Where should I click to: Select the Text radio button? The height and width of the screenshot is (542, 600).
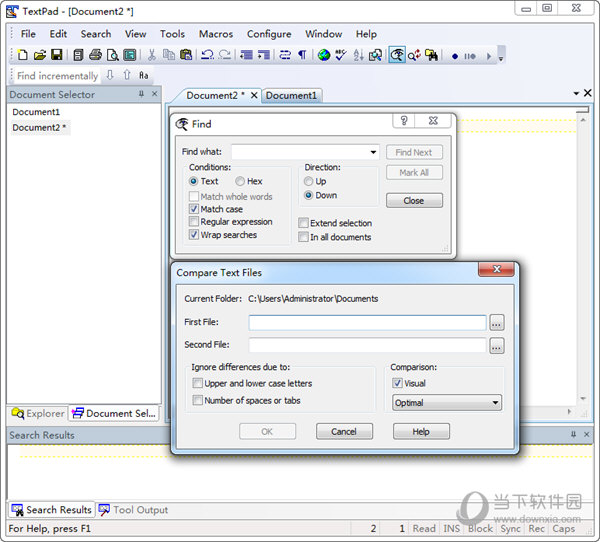point(194,181)
